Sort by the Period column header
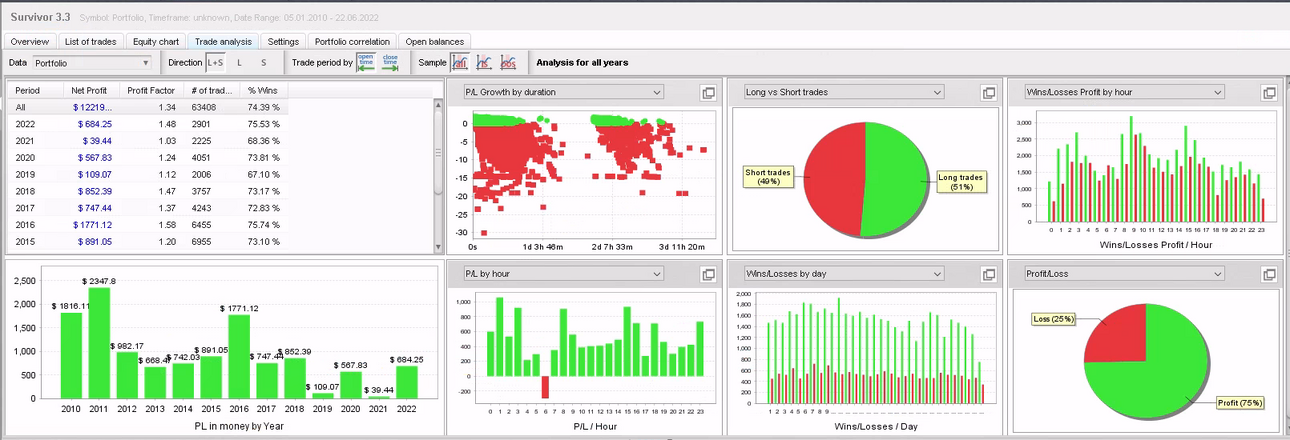Image resolution: width=1290 pixels, height=440 pixels. (36, 90)
